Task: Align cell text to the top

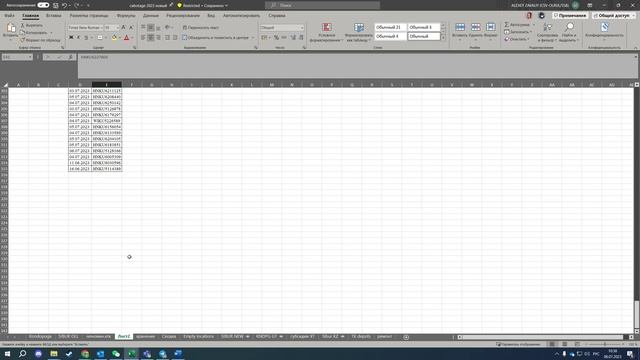Action: [143, 27]
